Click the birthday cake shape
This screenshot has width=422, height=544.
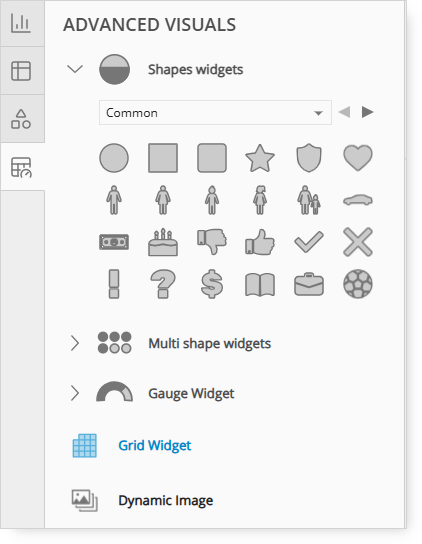pyautogui.click(x=163, y=242)
